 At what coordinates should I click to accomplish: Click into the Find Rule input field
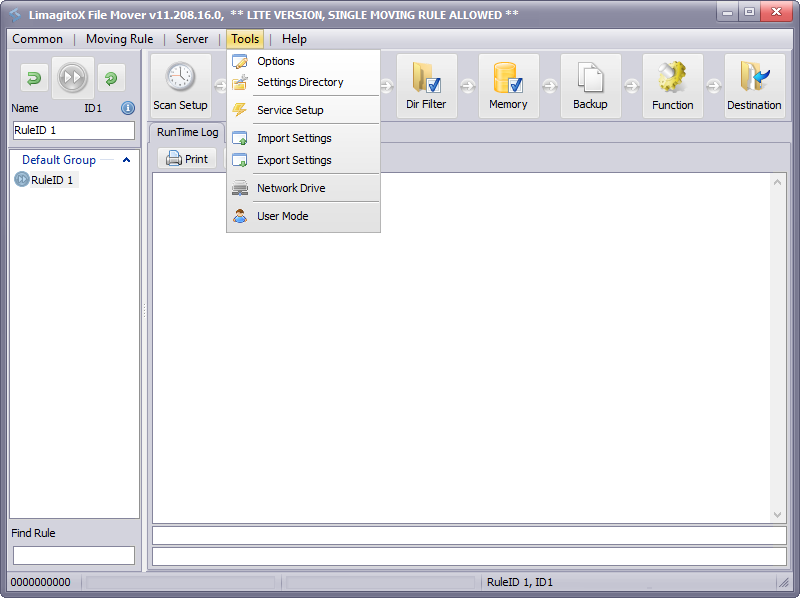(x=74, y=555)
